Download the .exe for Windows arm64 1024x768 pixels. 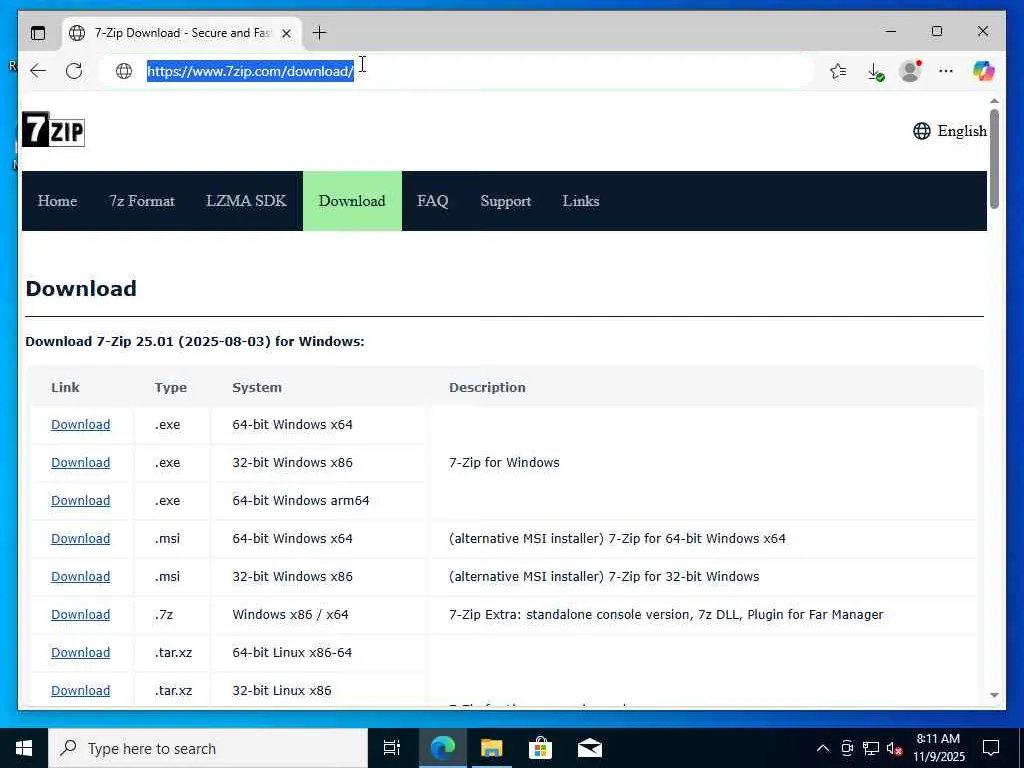80,500
